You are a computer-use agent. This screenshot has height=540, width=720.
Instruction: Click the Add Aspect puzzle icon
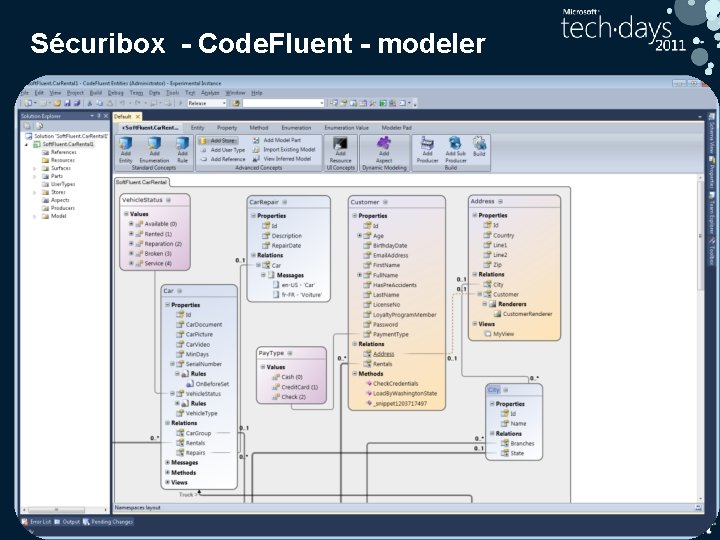384,150
